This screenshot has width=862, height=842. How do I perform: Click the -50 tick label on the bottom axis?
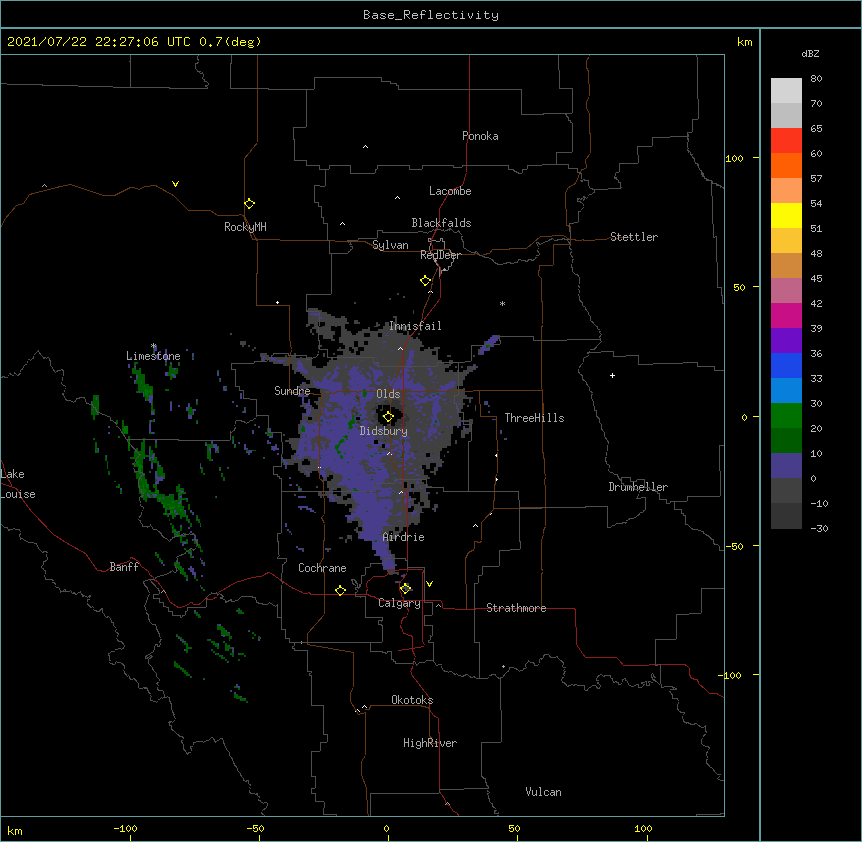[256, 828]
